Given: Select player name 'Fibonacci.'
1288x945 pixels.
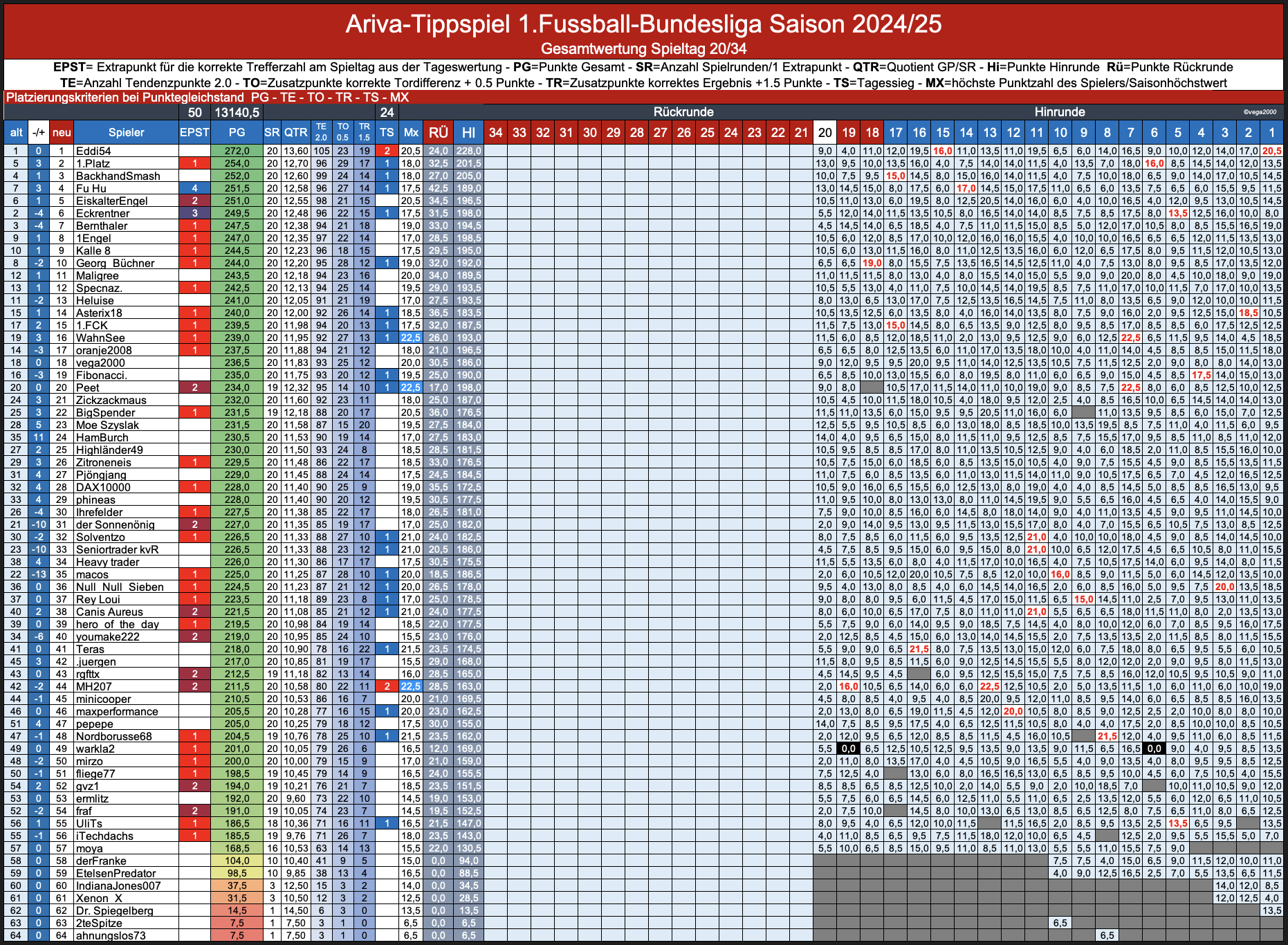Looking at the screenshot, I should (x=102, y=375).
